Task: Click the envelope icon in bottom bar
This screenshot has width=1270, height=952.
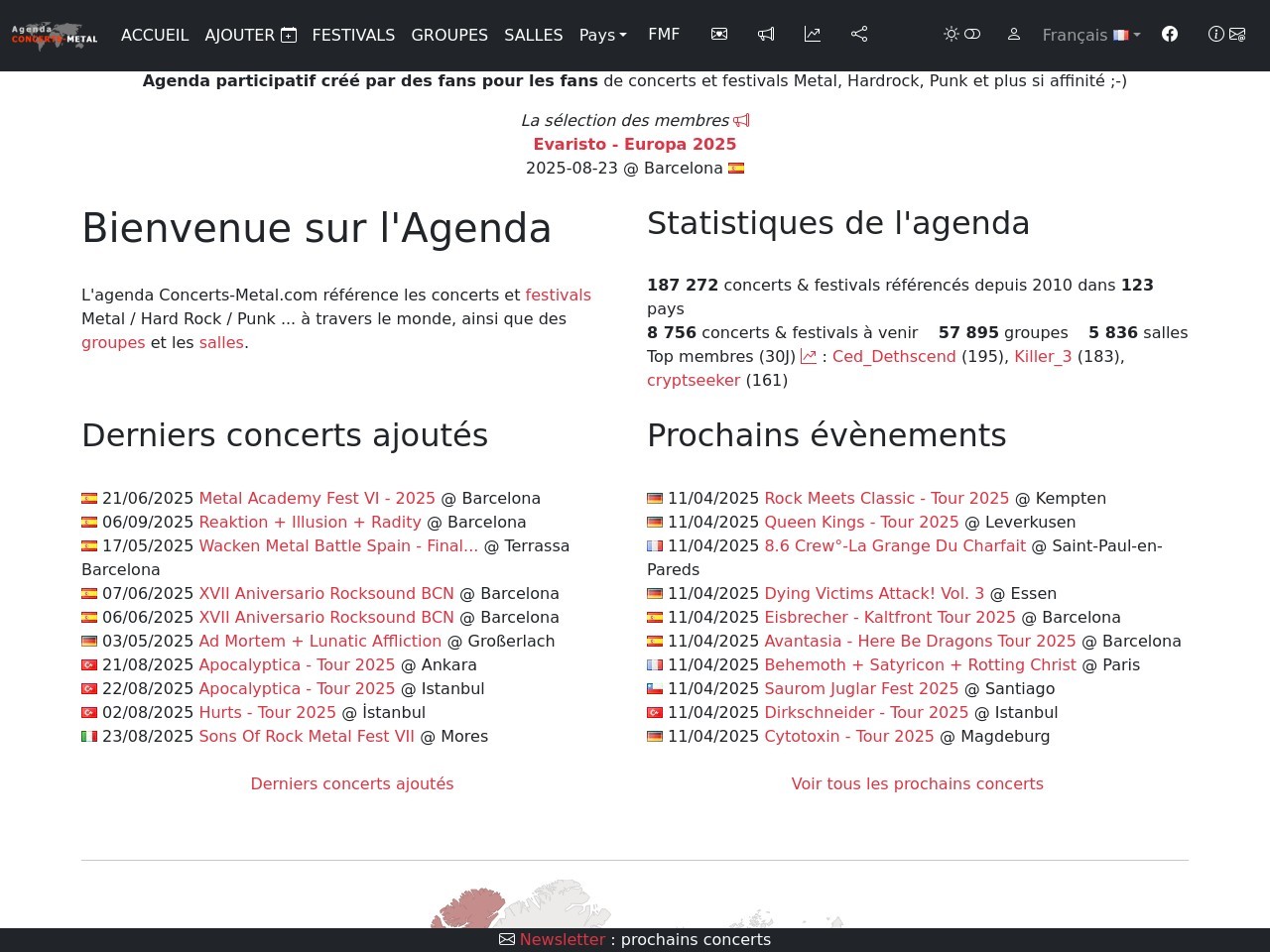Action: click(x=507, y=939)
